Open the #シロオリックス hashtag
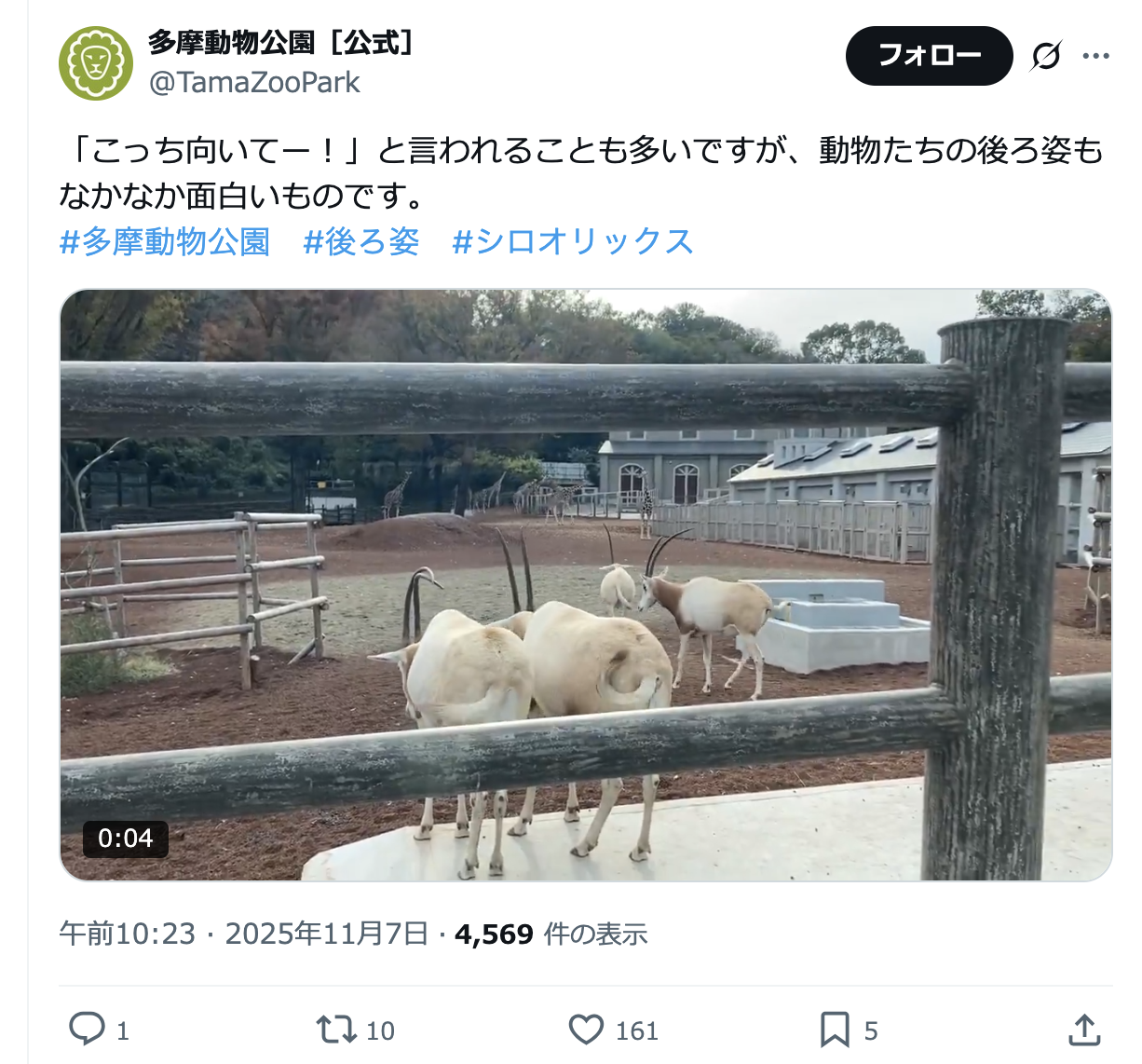The image size is (1142, 1064). pos(573,241)
